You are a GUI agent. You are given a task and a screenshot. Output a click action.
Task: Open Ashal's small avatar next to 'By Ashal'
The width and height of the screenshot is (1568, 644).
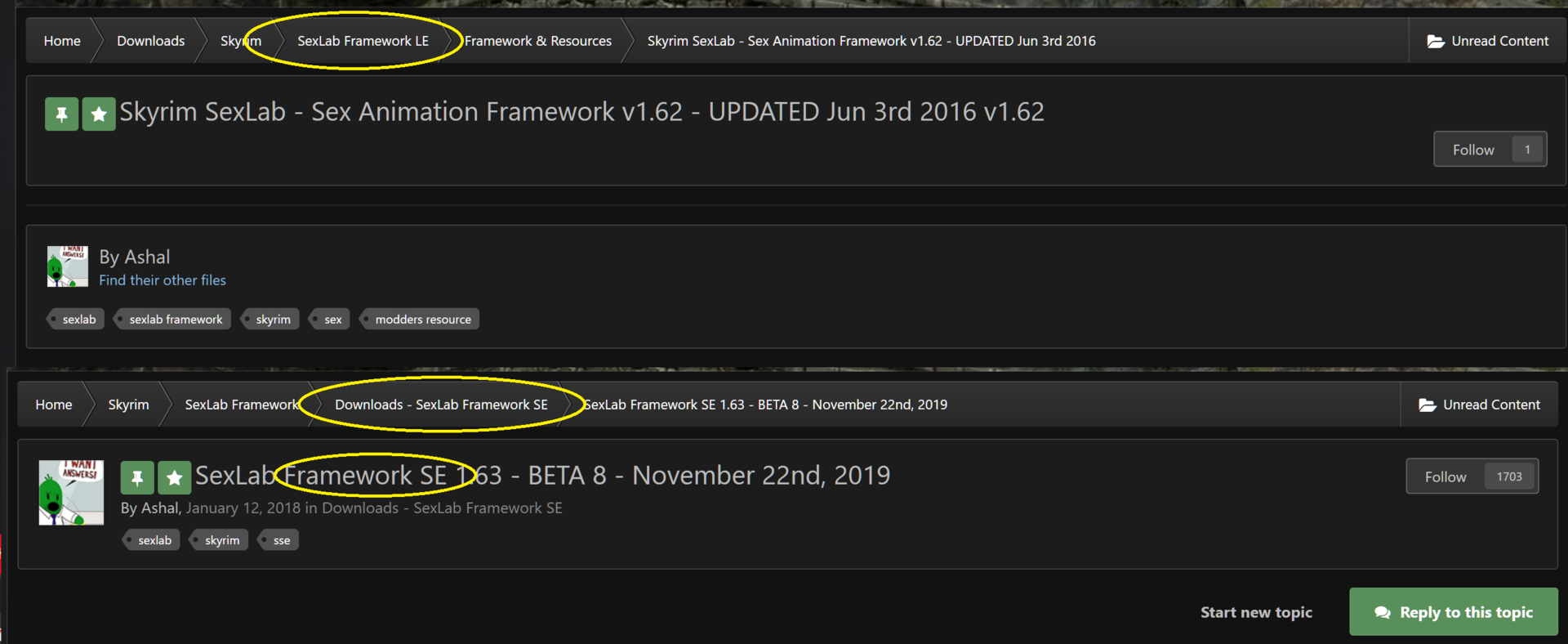click(x=68, y=266)
